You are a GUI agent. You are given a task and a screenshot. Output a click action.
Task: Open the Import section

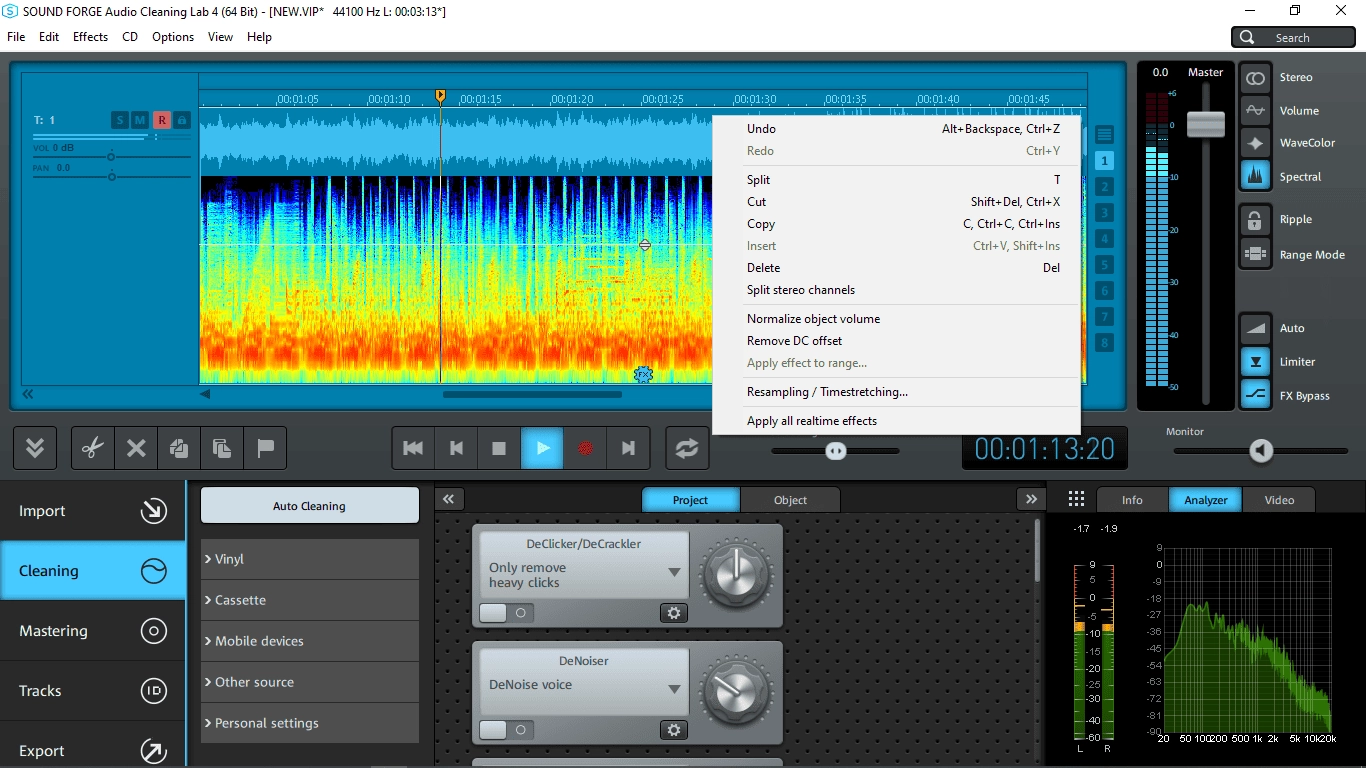click(x=92, y=511)
